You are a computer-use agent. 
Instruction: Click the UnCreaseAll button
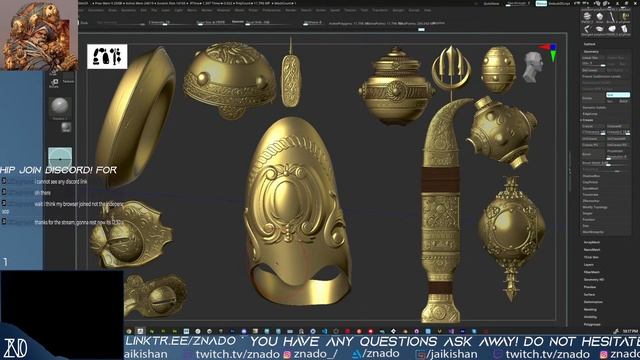(x=617, y=138)
